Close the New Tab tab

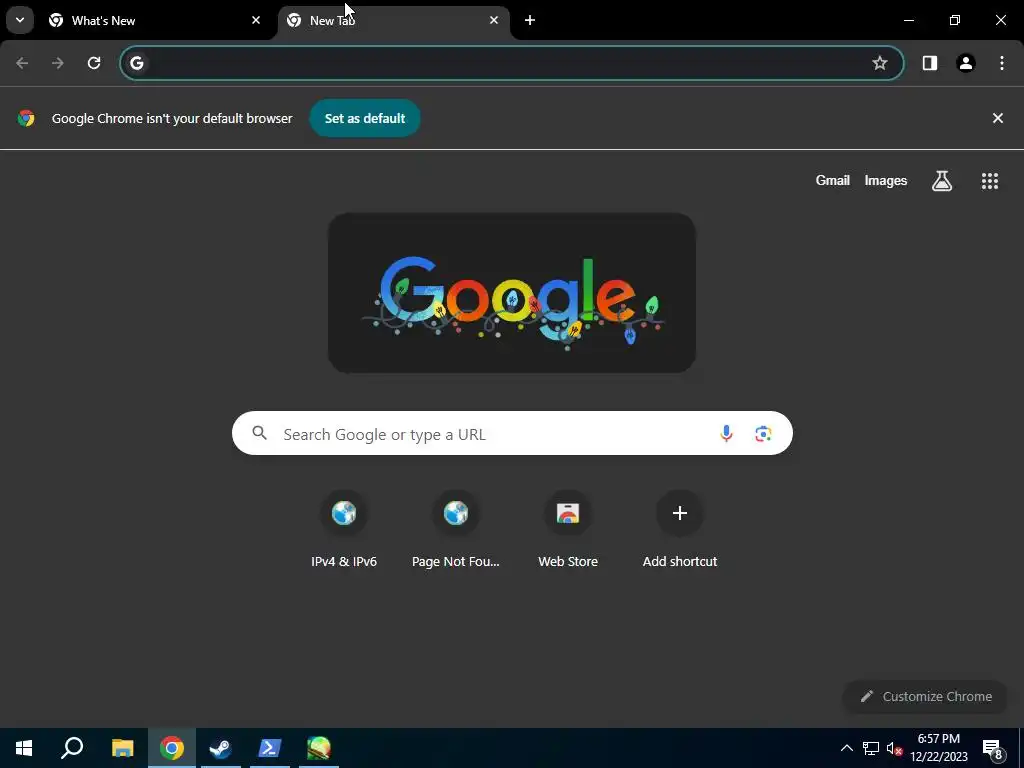point(494,20)
